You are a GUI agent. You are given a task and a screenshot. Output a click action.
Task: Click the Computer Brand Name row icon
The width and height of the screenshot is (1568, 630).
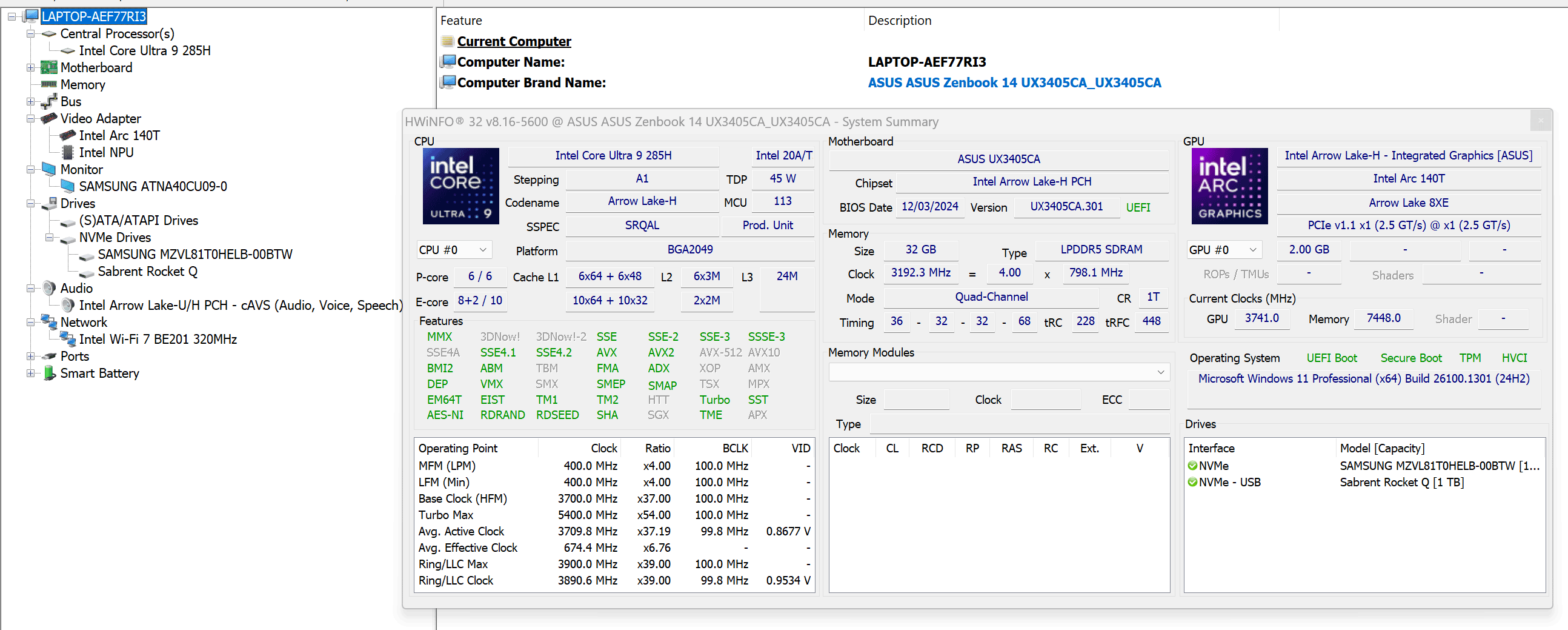(449, 82)
